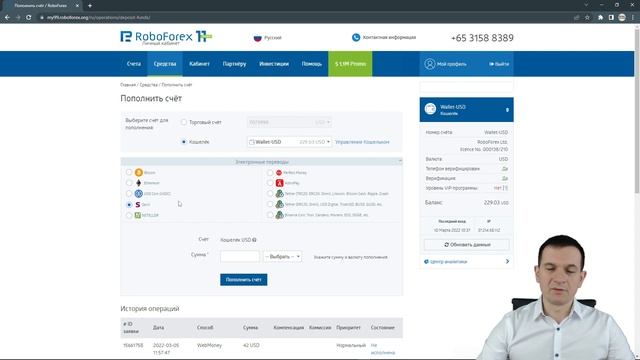The image size is (640, 360).
Task: Open the Инвестиции menu
Action: click(x=274, y=64)
